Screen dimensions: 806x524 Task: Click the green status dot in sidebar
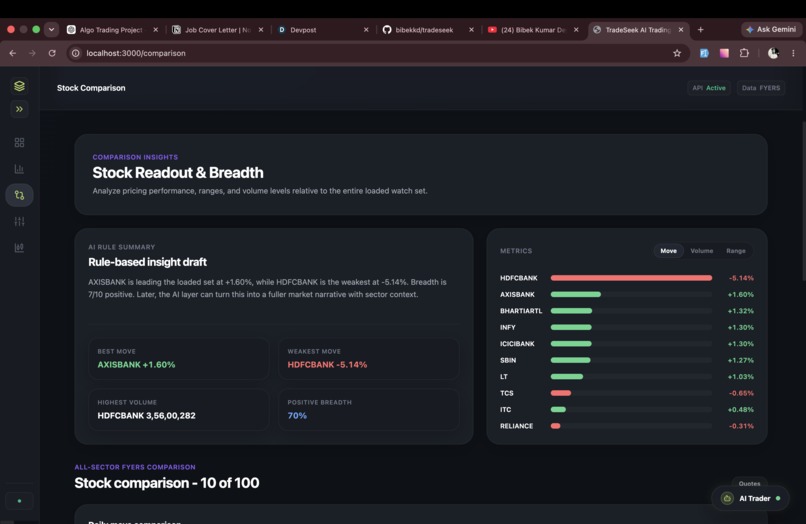pyautogui.click(x=20, y=501)
